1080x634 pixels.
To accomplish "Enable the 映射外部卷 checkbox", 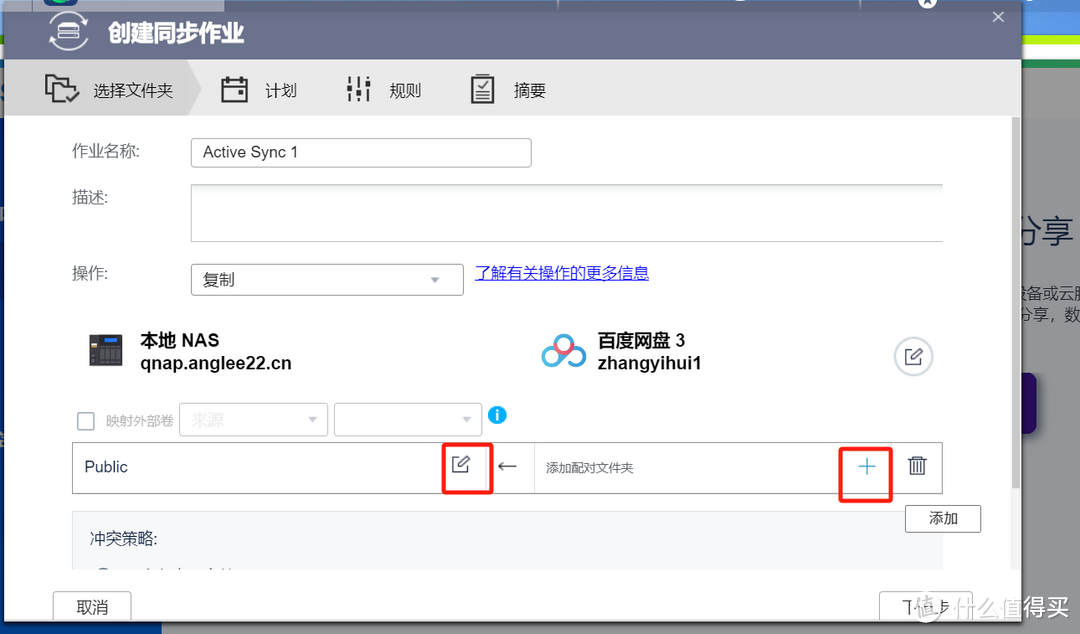I will point(85,420).
